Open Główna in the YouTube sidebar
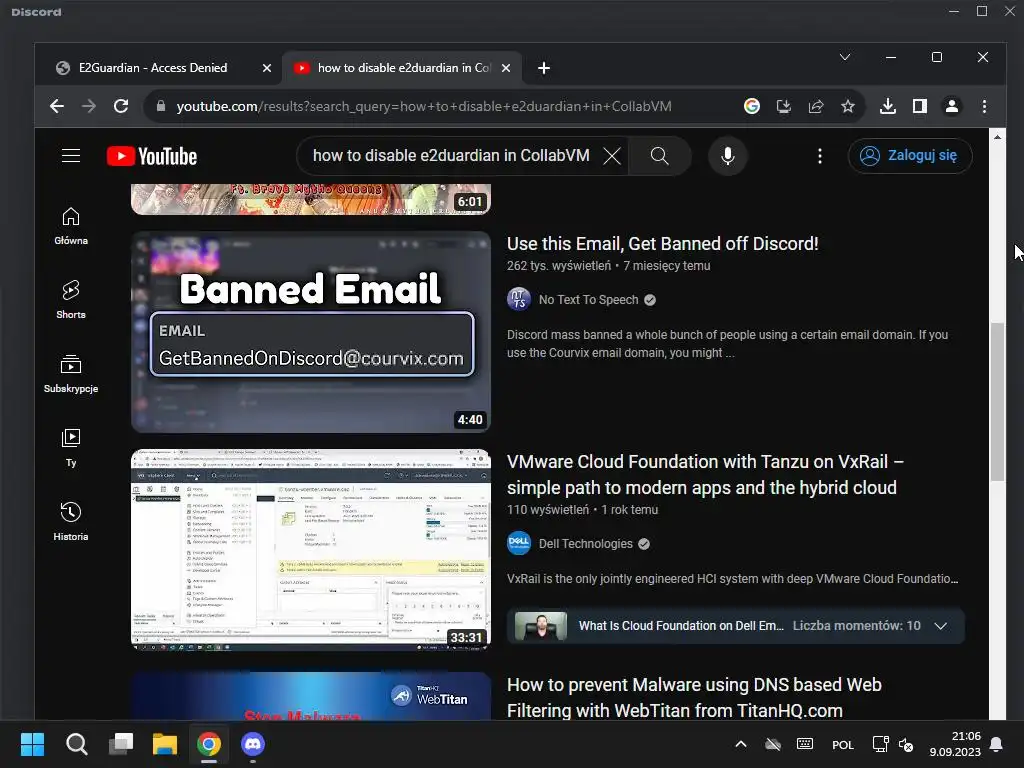The width and height of the screenshot is (1024, 768). [x=71, y=227]
